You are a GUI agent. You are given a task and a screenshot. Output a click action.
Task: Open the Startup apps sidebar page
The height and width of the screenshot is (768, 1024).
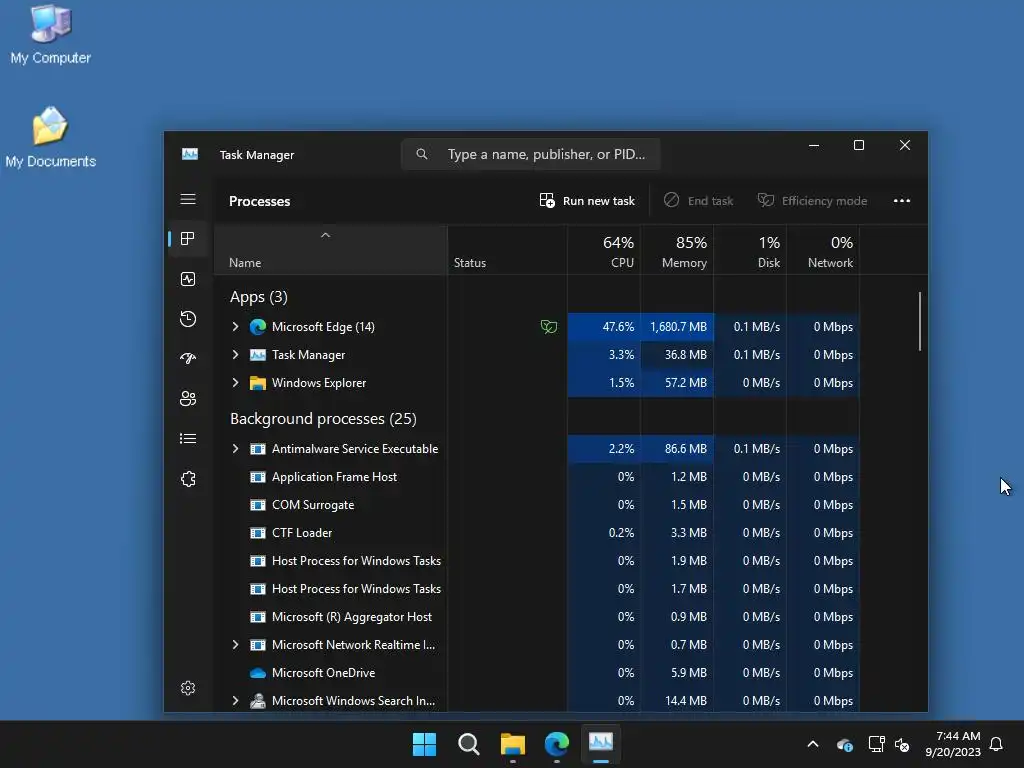tap(188, 359)
